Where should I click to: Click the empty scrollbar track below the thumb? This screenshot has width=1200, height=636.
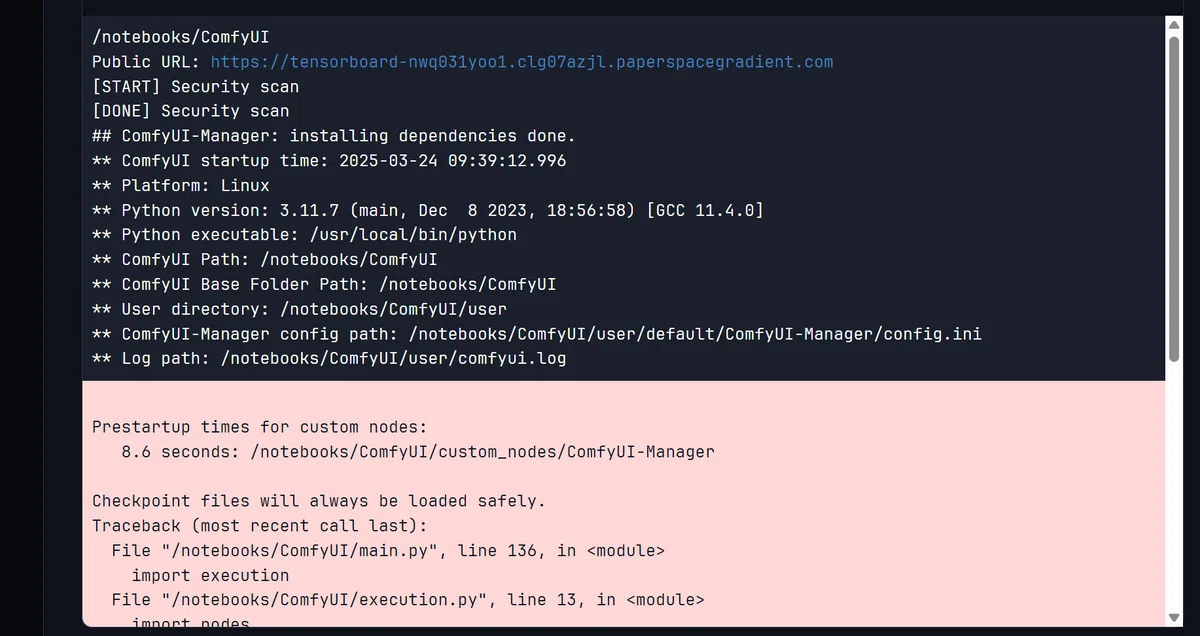pos(1174,485)
